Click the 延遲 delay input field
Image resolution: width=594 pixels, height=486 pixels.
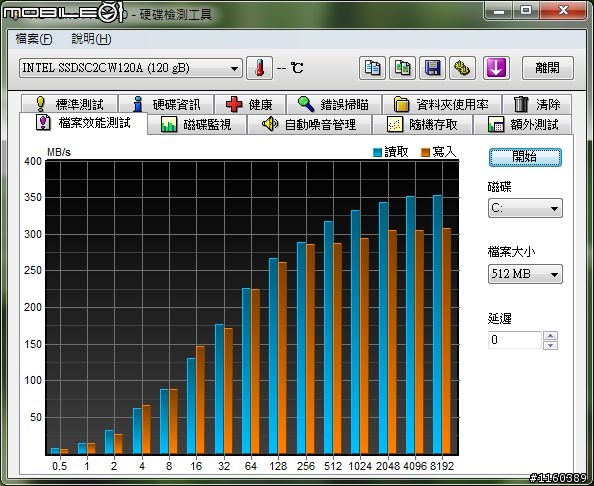pyautogui.click(x=515, y=340)
